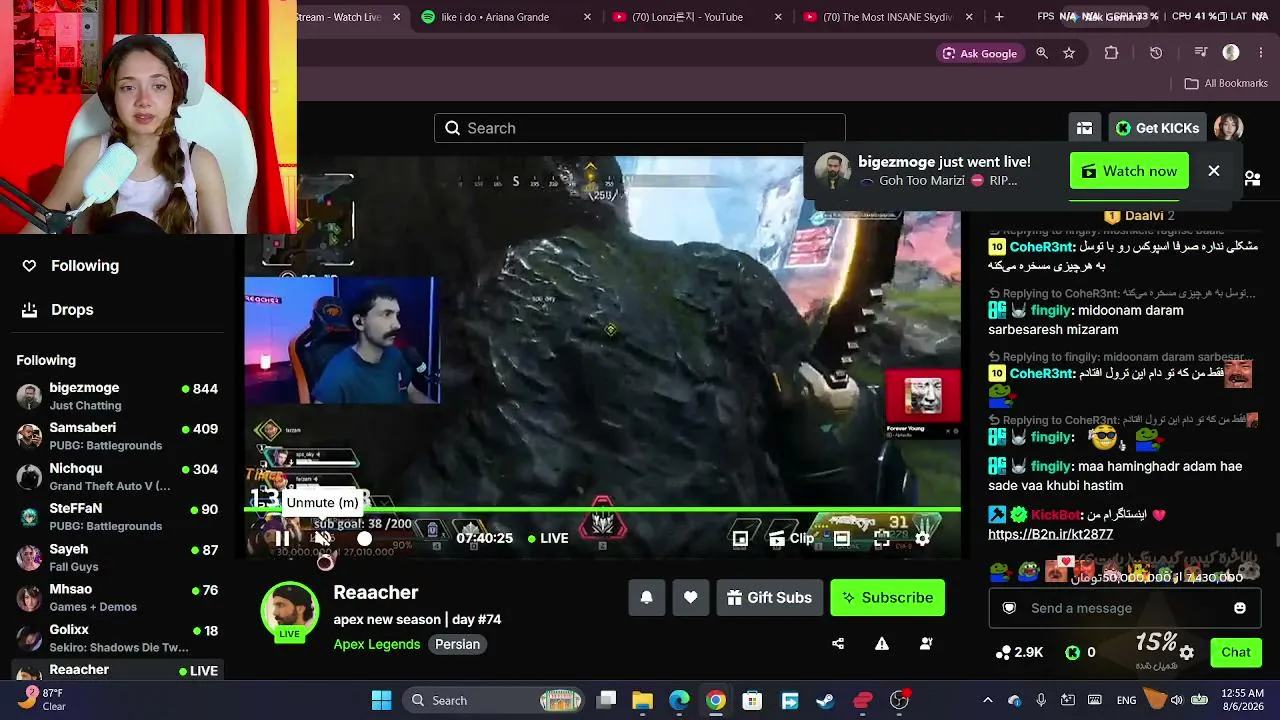Open the B2n.ir/kt2877 link in chat
This screenshot has height=720, width=1280.
(x=1050, y=535)
